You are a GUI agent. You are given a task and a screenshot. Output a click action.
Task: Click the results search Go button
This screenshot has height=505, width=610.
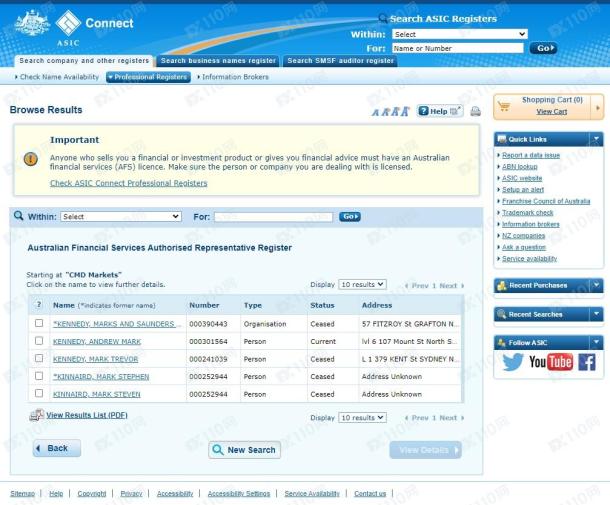point(350,216)
